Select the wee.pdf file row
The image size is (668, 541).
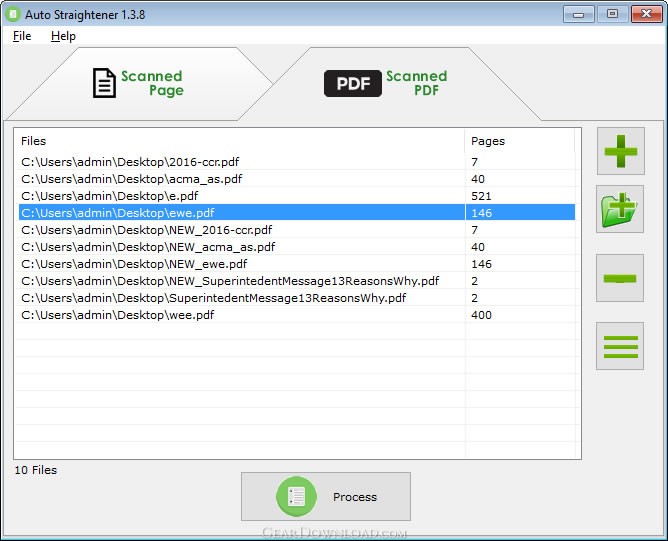(297, 315)
